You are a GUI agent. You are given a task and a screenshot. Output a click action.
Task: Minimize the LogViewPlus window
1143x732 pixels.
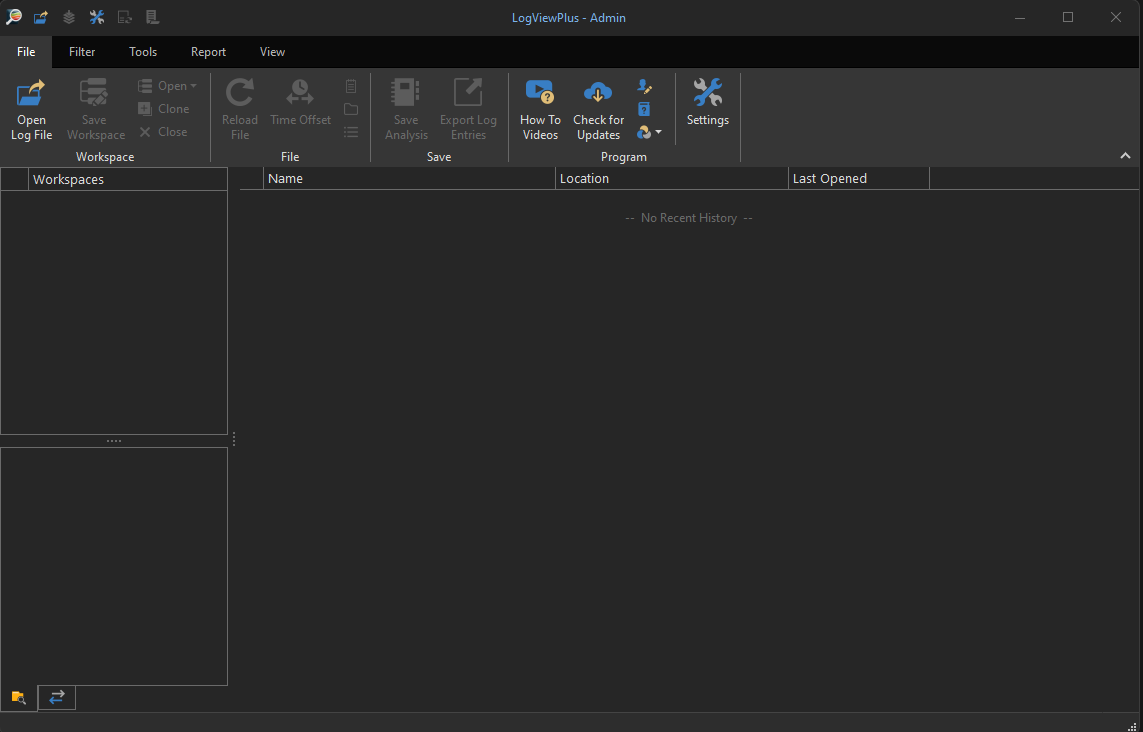point(1021,17)
